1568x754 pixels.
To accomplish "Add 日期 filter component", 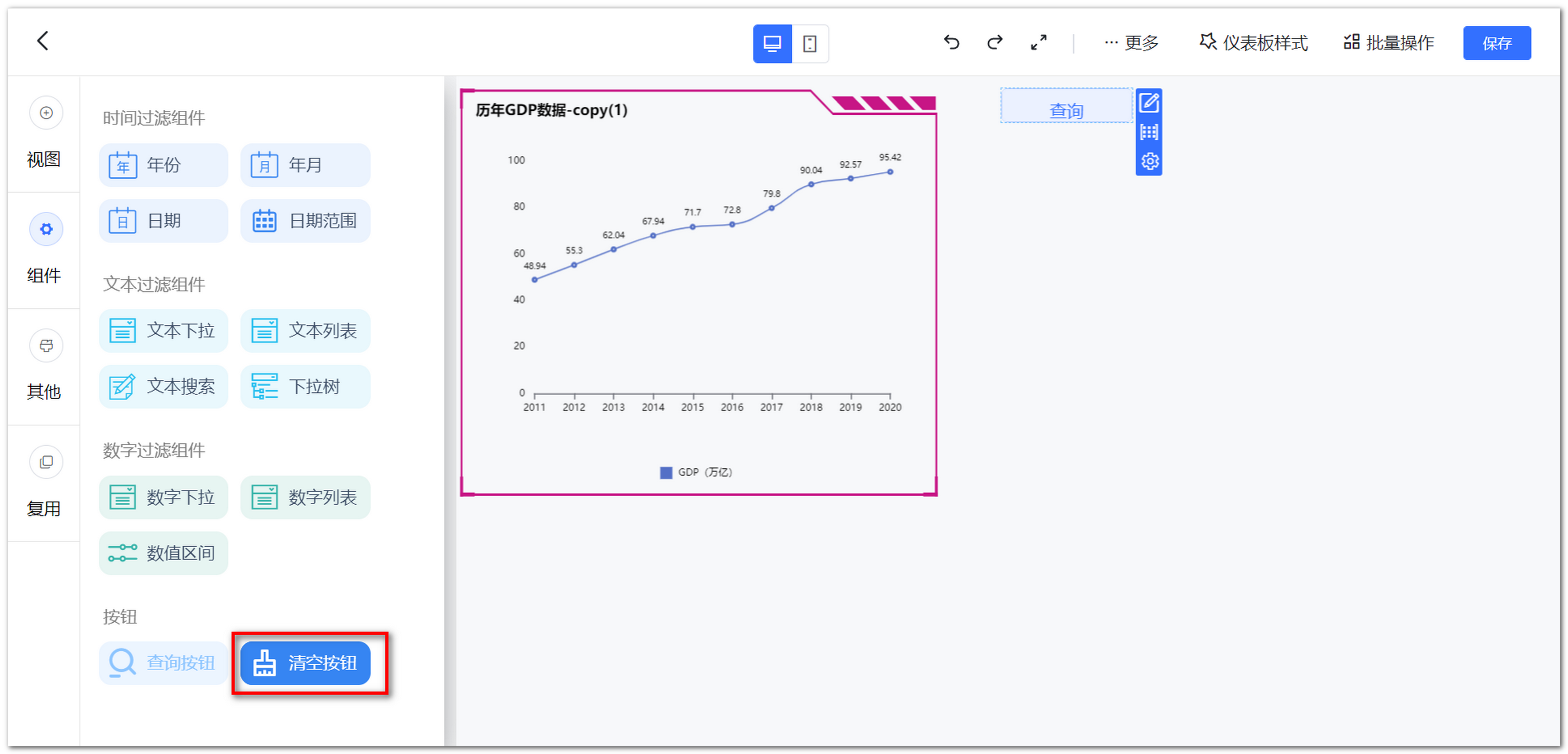I will point(163,221).
